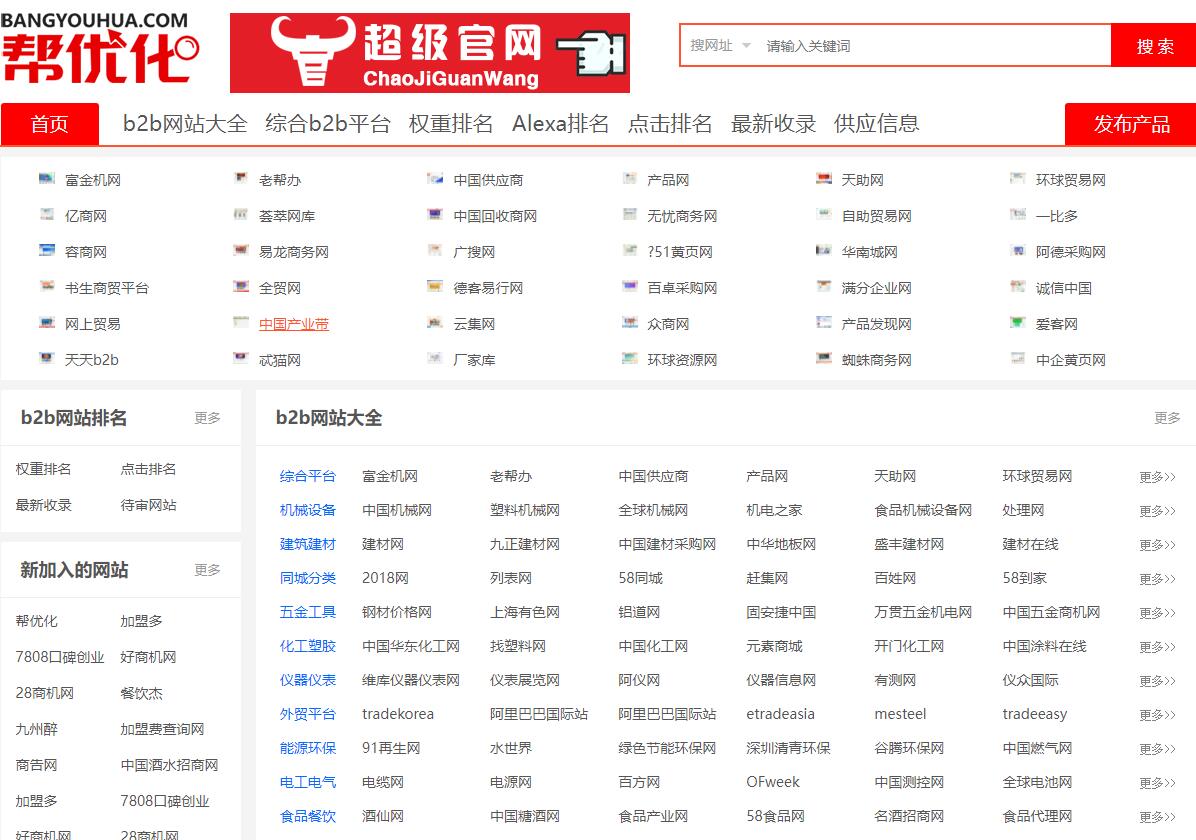Open the b2b网站大全 nav menu item

185,124
